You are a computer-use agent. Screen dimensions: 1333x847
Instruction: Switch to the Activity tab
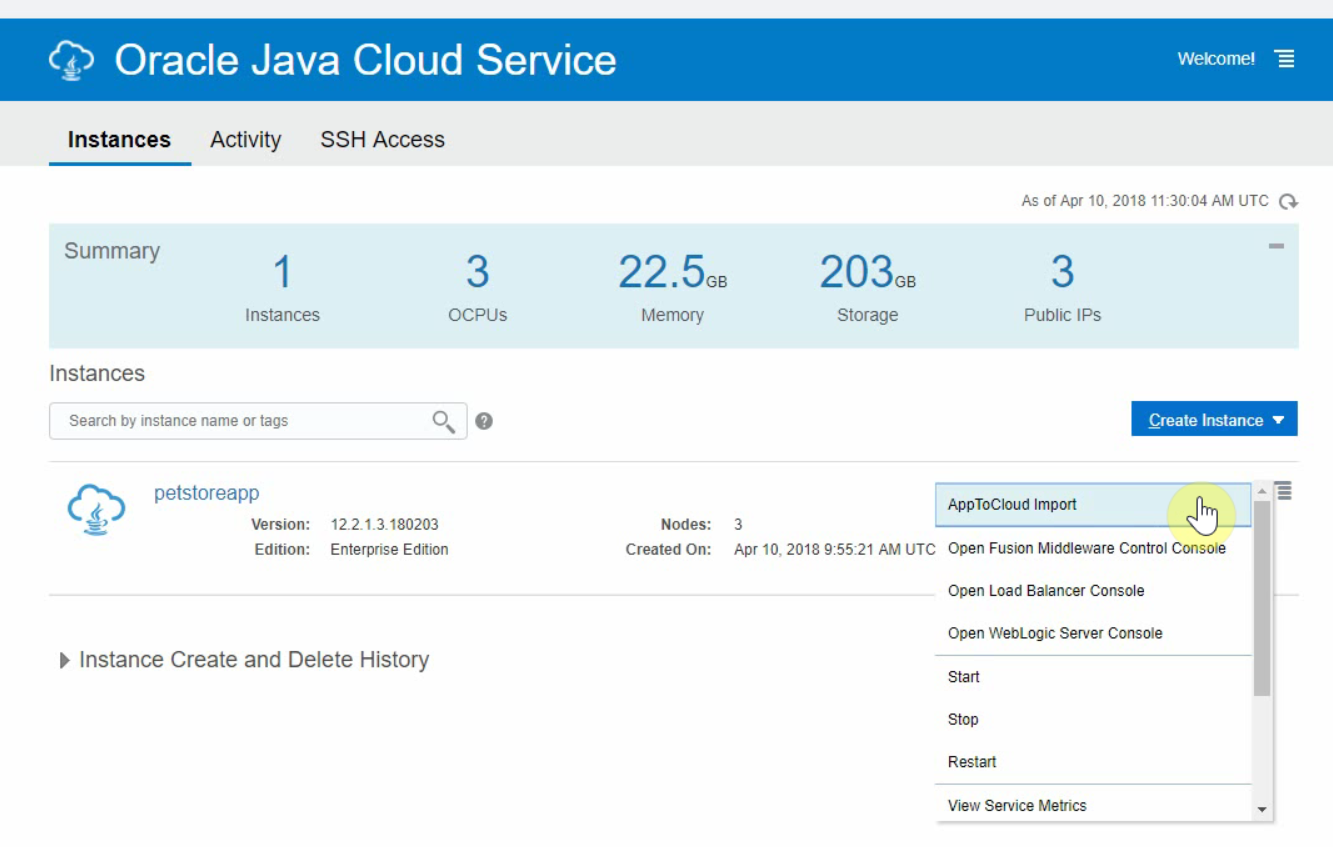(x=245, y=140)
